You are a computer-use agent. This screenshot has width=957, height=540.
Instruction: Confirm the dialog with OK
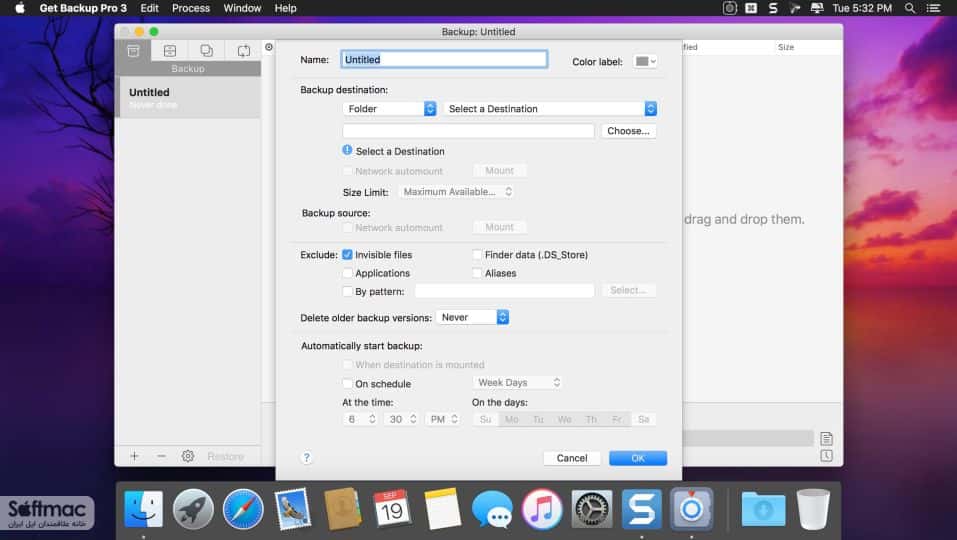point(638,458)
